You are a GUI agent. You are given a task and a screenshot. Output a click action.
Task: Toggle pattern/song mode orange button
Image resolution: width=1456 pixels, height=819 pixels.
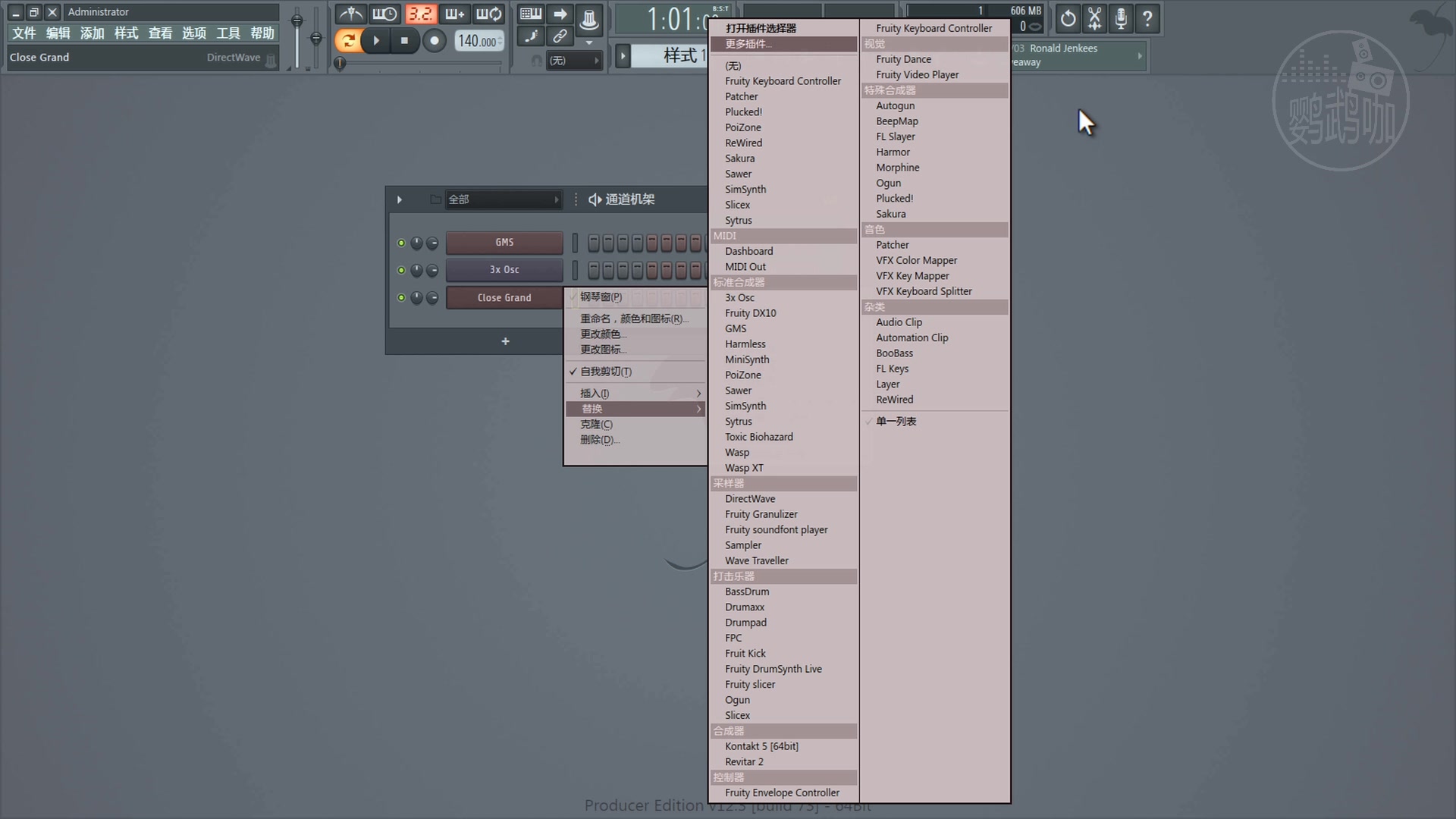coord(348,40)
